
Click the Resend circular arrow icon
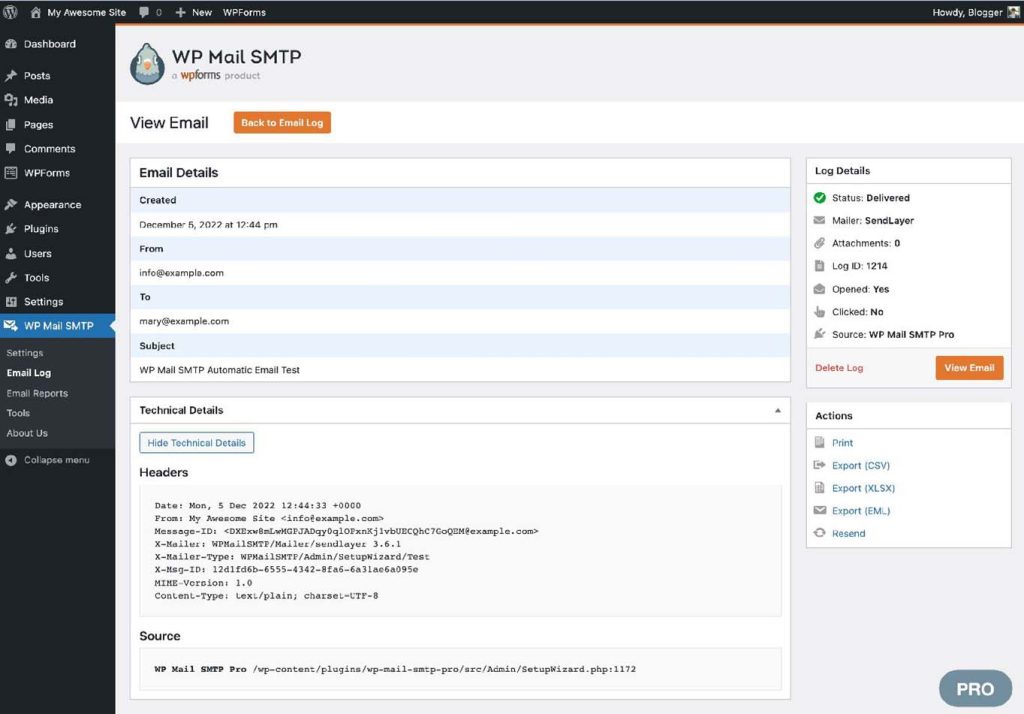click(820, 533)
